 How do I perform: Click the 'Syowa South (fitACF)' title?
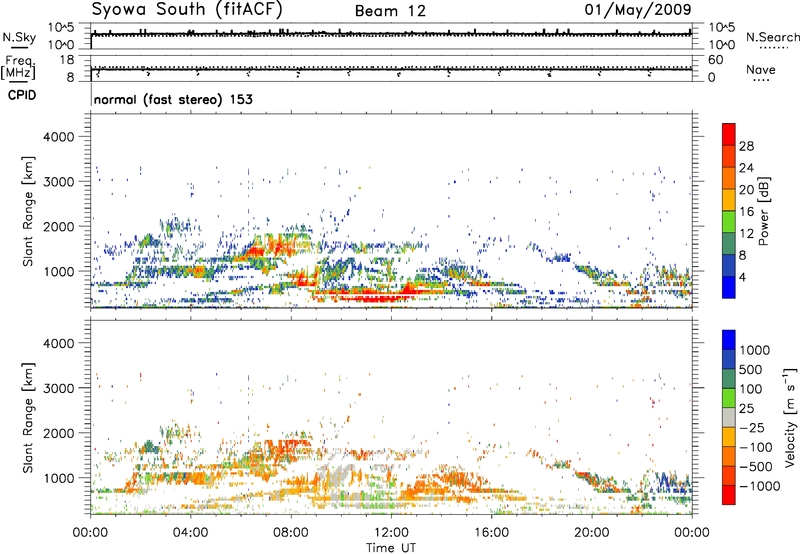187,10
